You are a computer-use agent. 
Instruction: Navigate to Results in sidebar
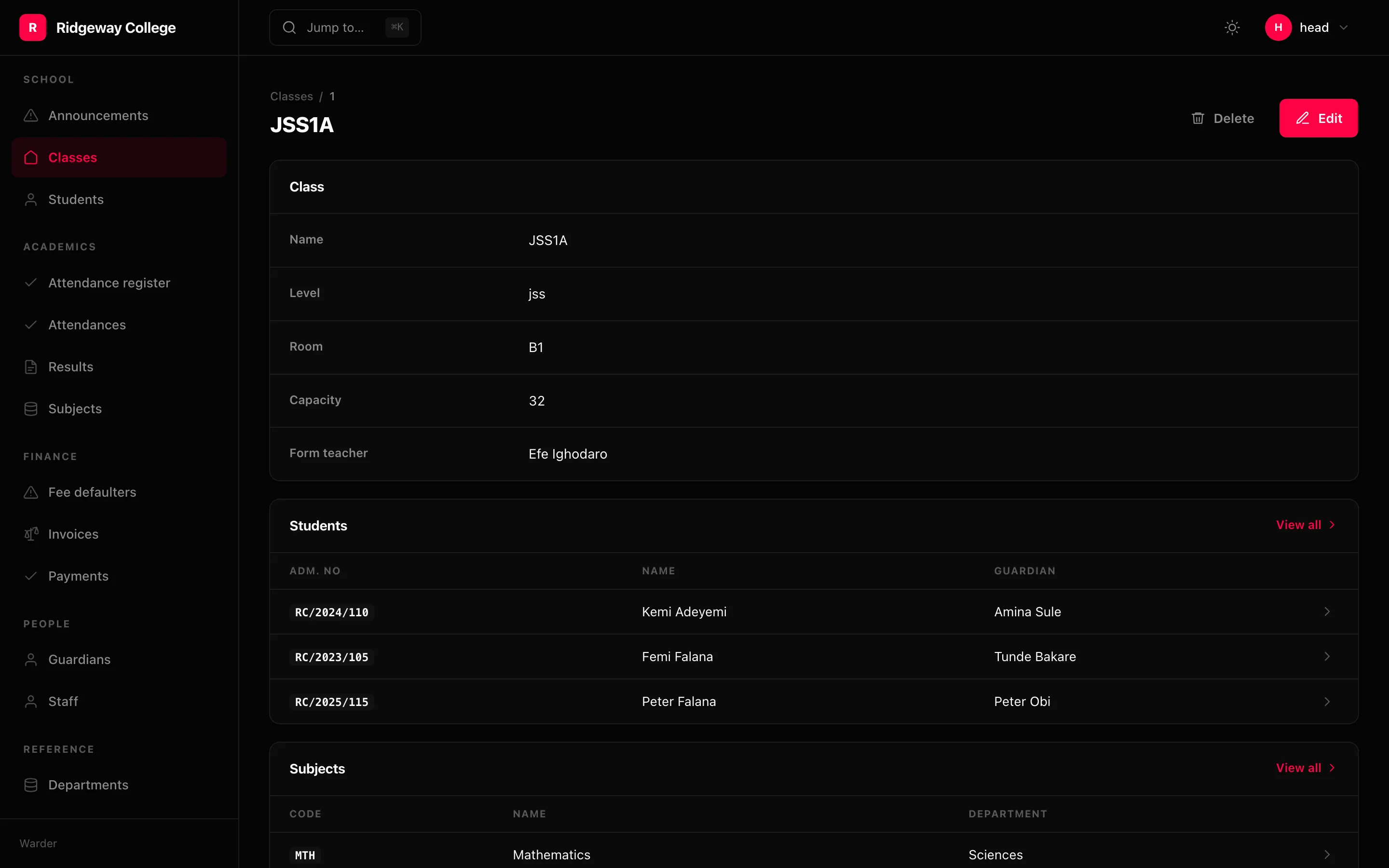119,367
